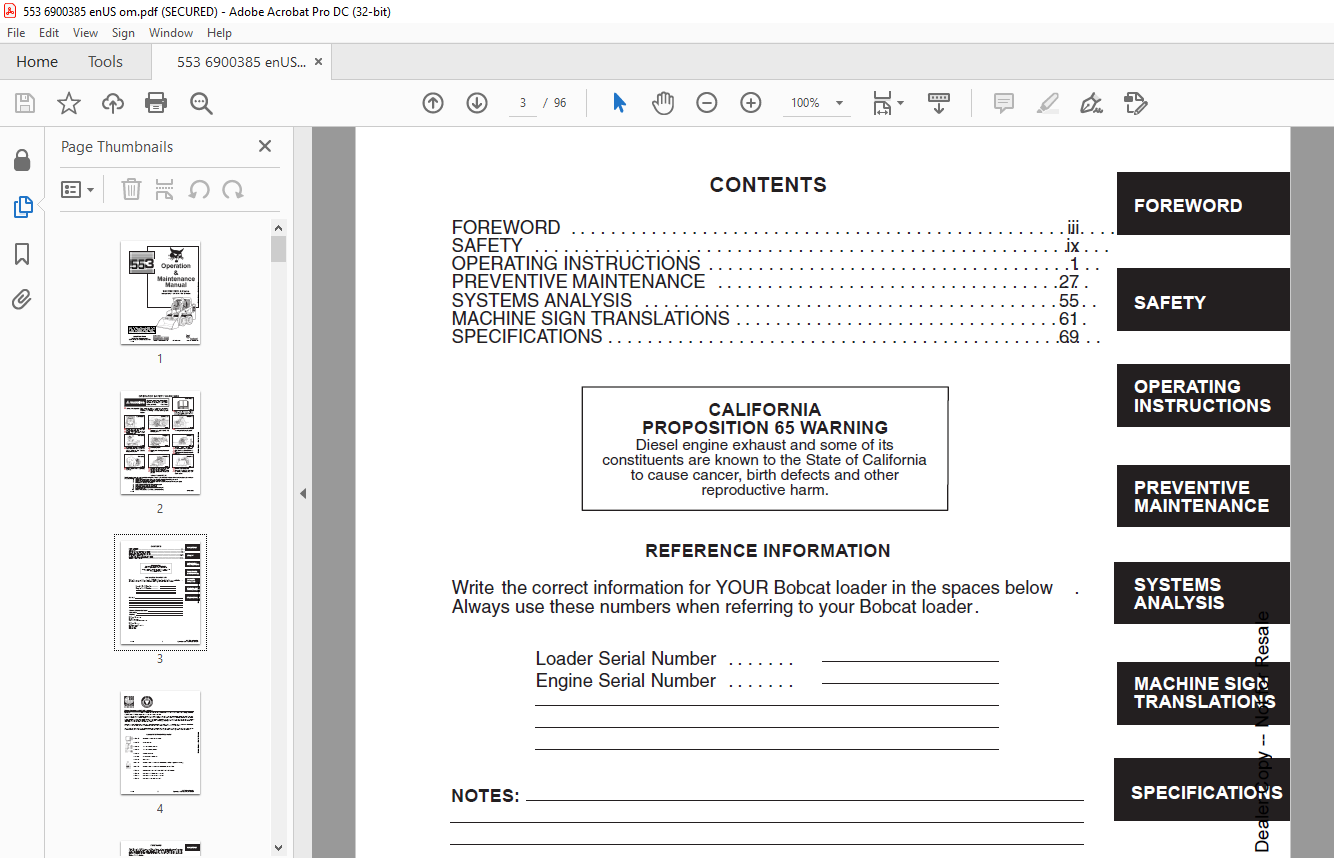This screenshot has height=858, width=1334.
Task: Open thumbnail options dropdown menu
Action: [x=77, y=189]
